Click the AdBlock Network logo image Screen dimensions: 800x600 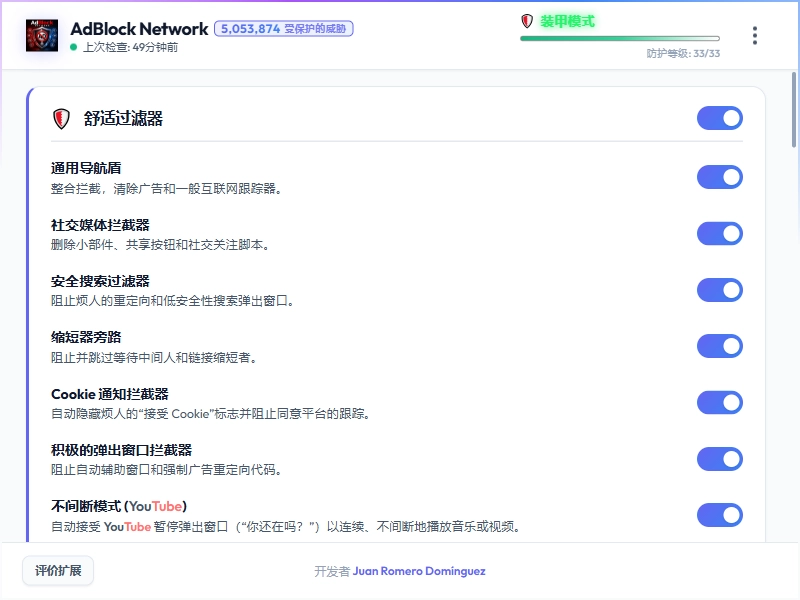pyautogui.click(x=42, y=35)
